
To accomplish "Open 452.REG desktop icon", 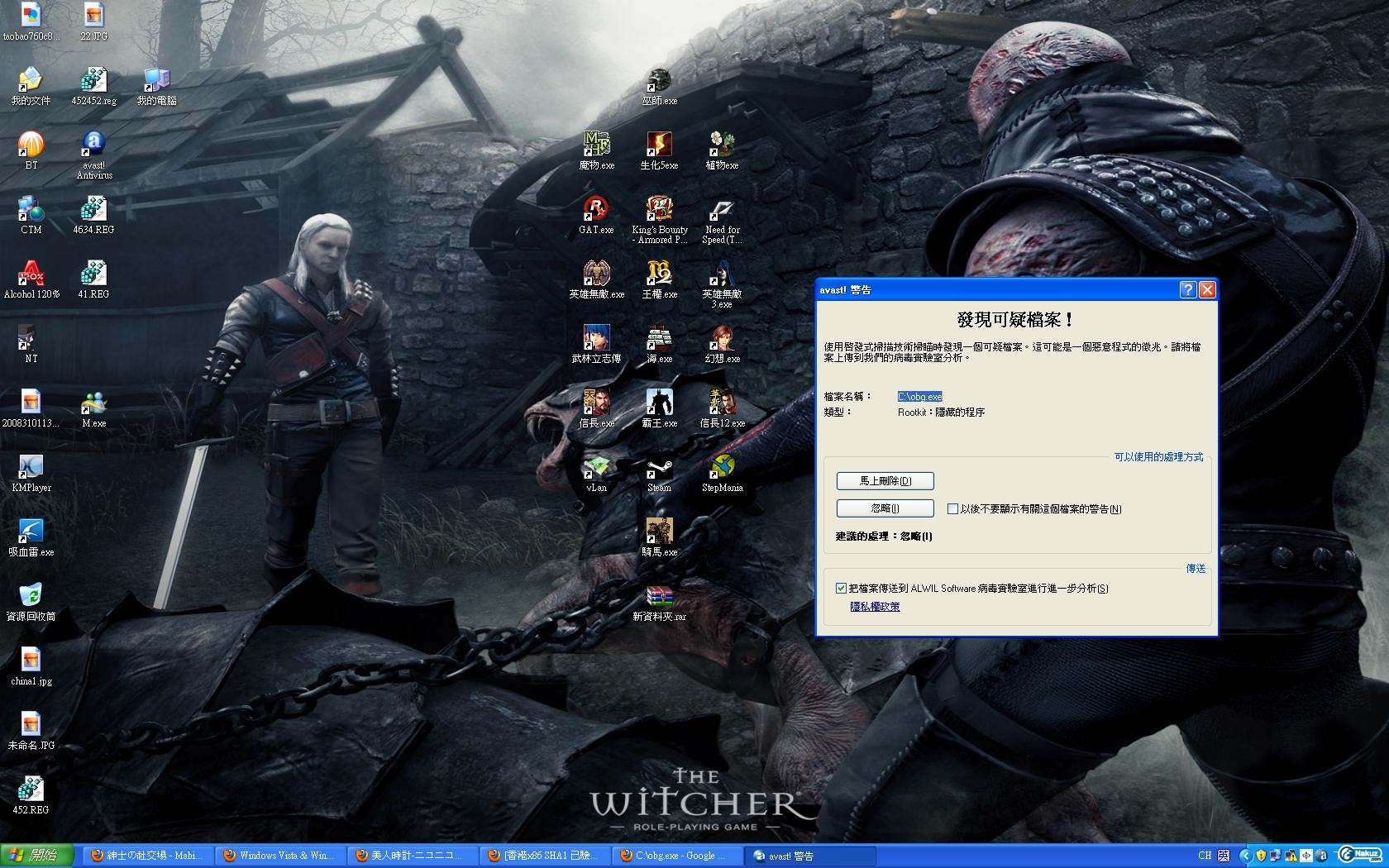I will point(31,795).
